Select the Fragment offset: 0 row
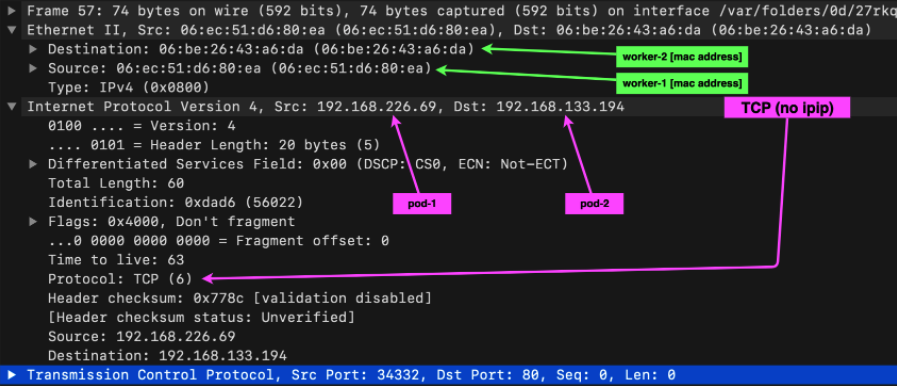The height and width of the screenshot is (386, 897). [219, 241]
